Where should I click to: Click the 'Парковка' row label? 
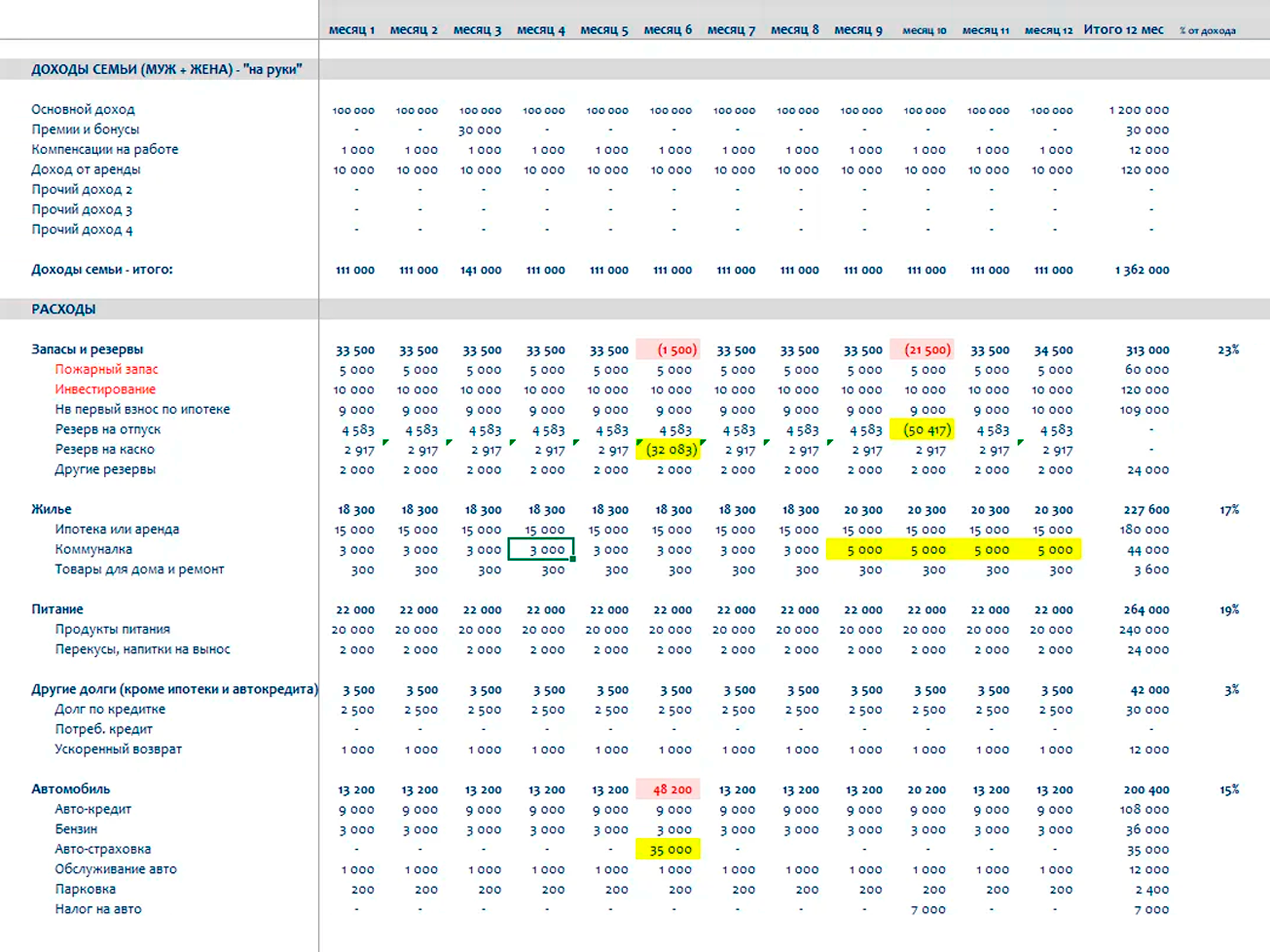[85, 889]
